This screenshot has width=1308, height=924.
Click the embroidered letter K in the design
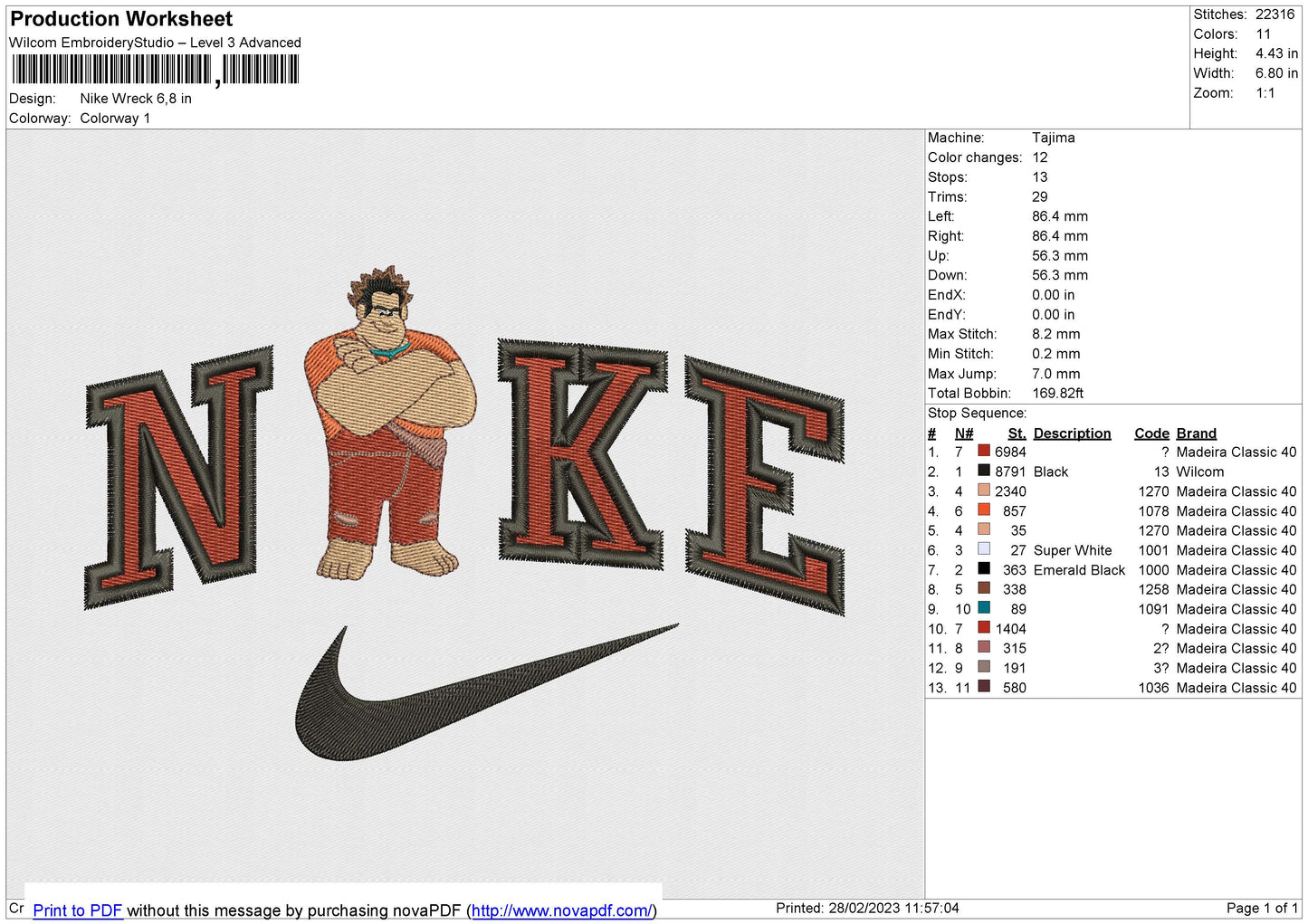582,454
